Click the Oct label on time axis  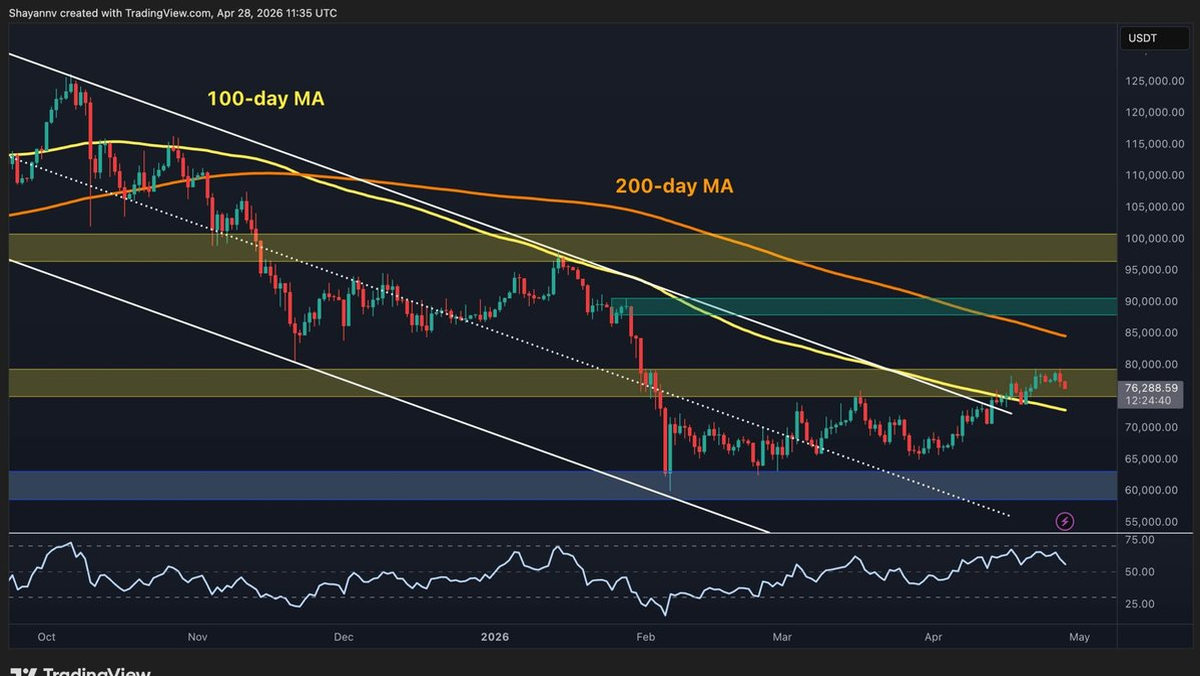click(x=45, y=636)
